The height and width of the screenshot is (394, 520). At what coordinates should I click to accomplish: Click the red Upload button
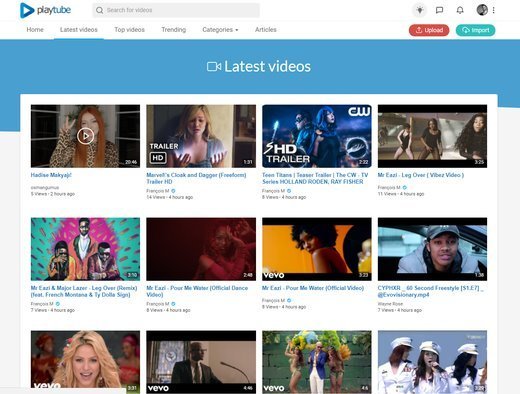pos(429,30)
